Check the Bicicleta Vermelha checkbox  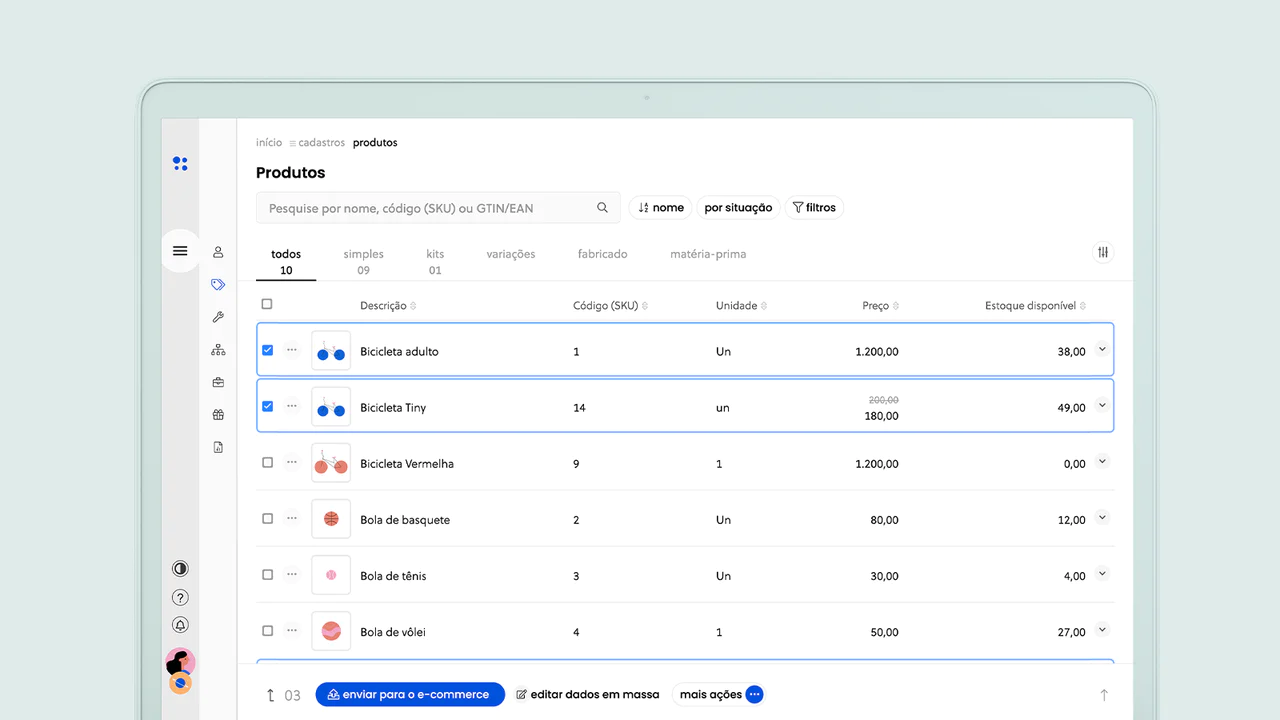pos(267,463)
